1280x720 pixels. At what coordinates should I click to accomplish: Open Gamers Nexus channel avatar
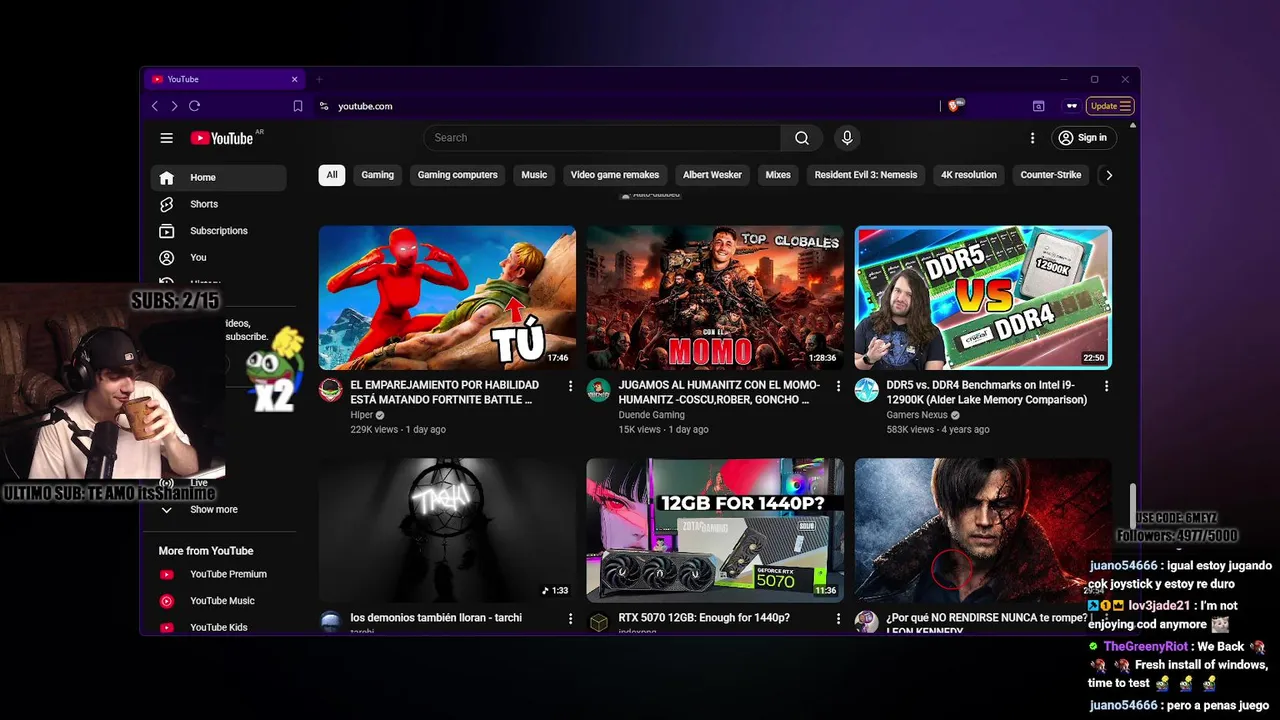pyautogui.click(x=866, y=390)
